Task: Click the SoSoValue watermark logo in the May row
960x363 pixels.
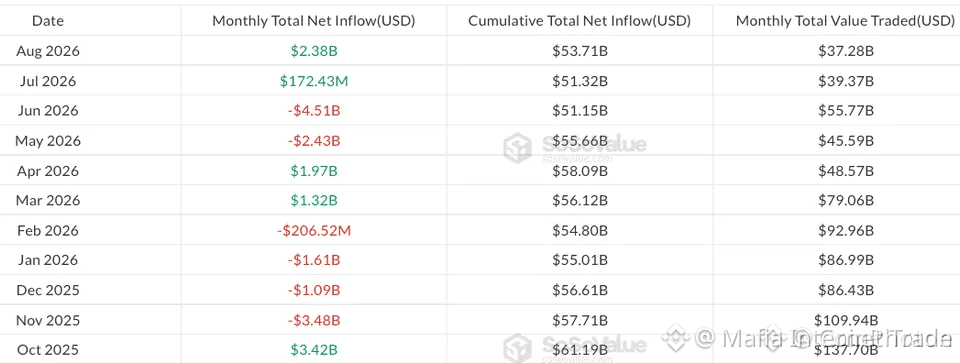Action: coord(574,148)
